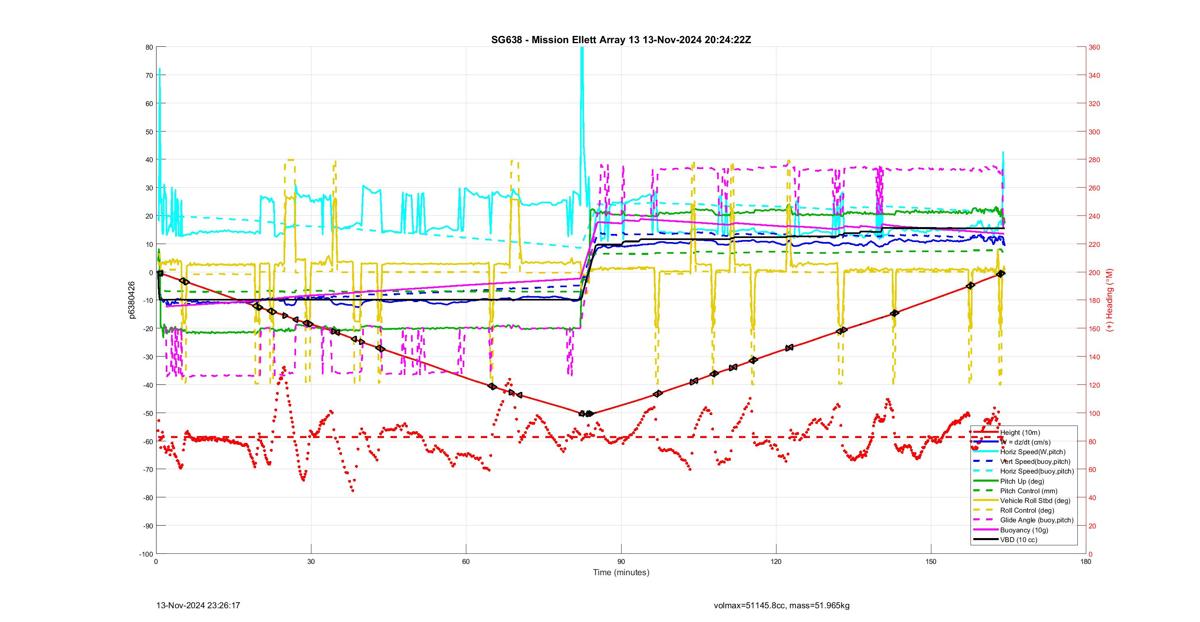Click legend entry 'Vert Speed(buoy,pitch)'
Screen dimensions: 1200x622
[1037, 460]
